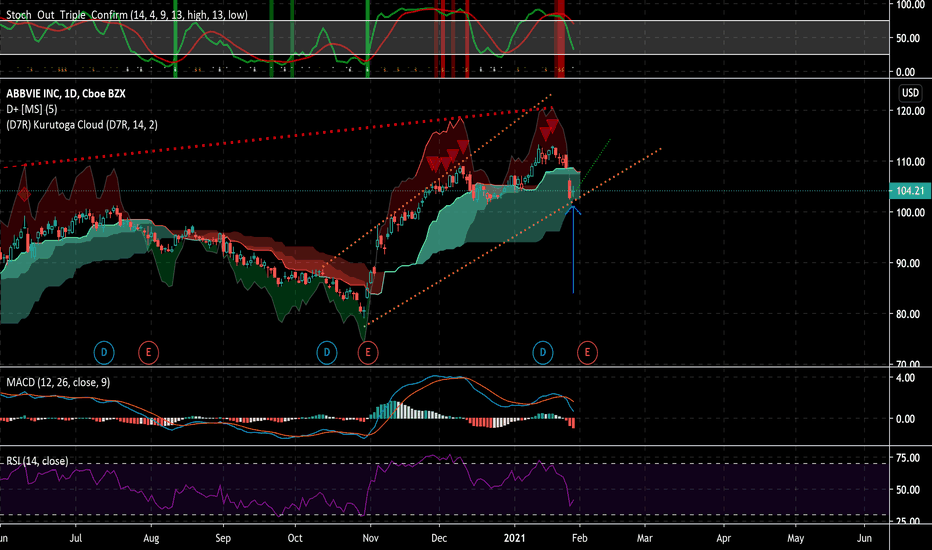
Task: Click the May label on time axis
Action: [795, 538]
